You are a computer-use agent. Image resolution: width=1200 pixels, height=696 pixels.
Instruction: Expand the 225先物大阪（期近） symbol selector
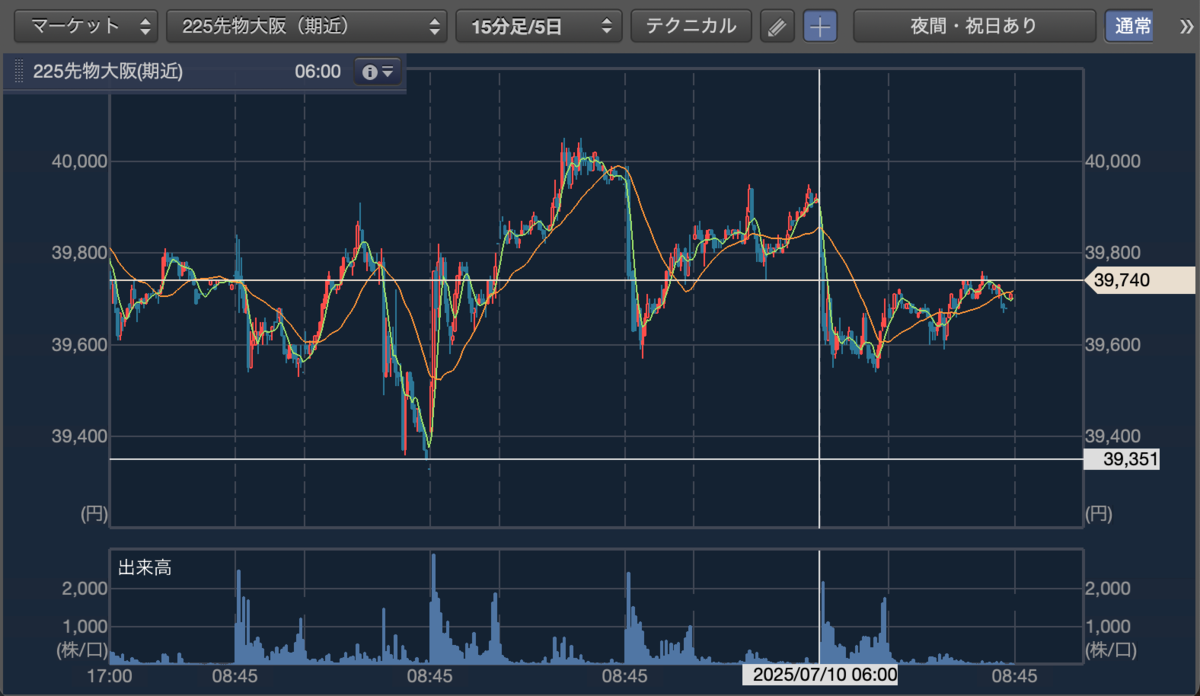tap(307, 26)
